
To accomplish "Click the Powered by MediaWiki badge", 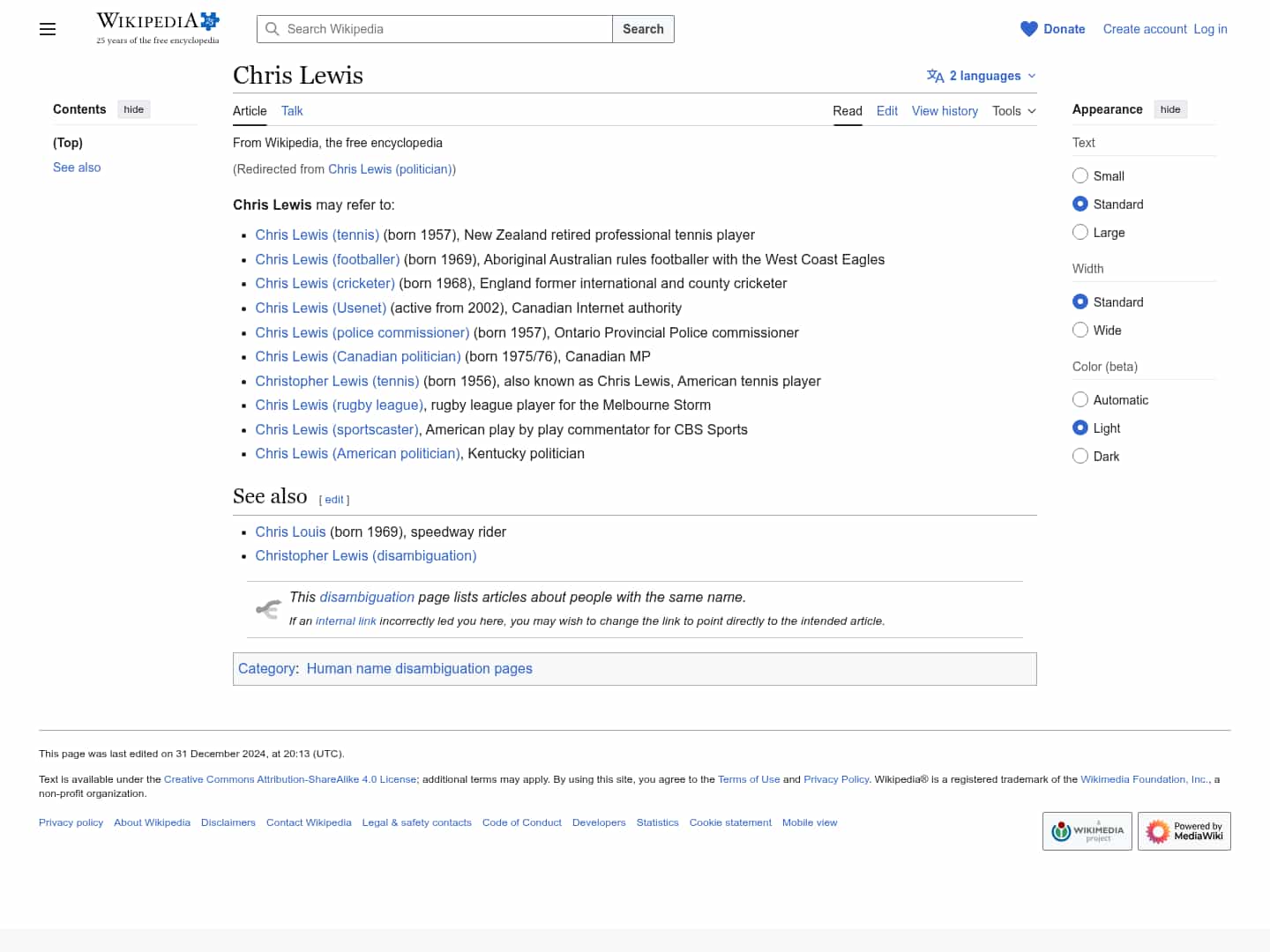I will click(1184, 831).
